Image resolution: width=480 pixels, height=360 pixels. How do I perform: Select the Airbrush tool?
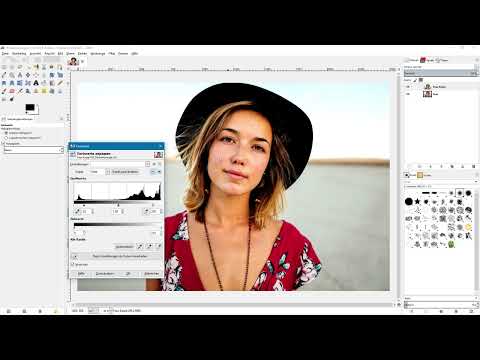tap(20, 91)
